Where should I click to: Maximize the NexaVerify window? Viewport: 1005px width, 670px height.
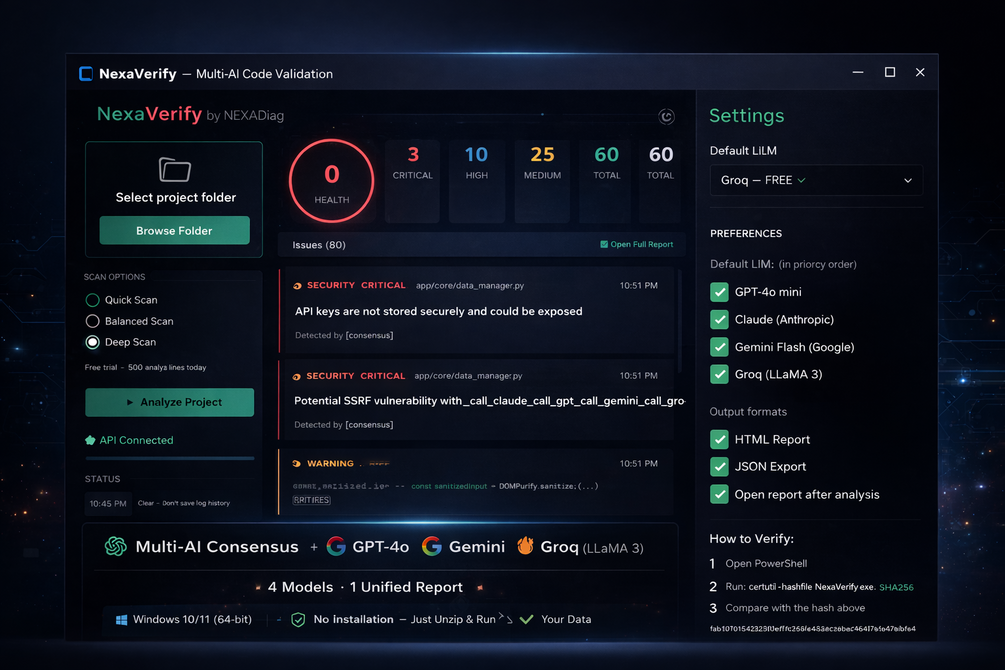[x=890, y=72]
